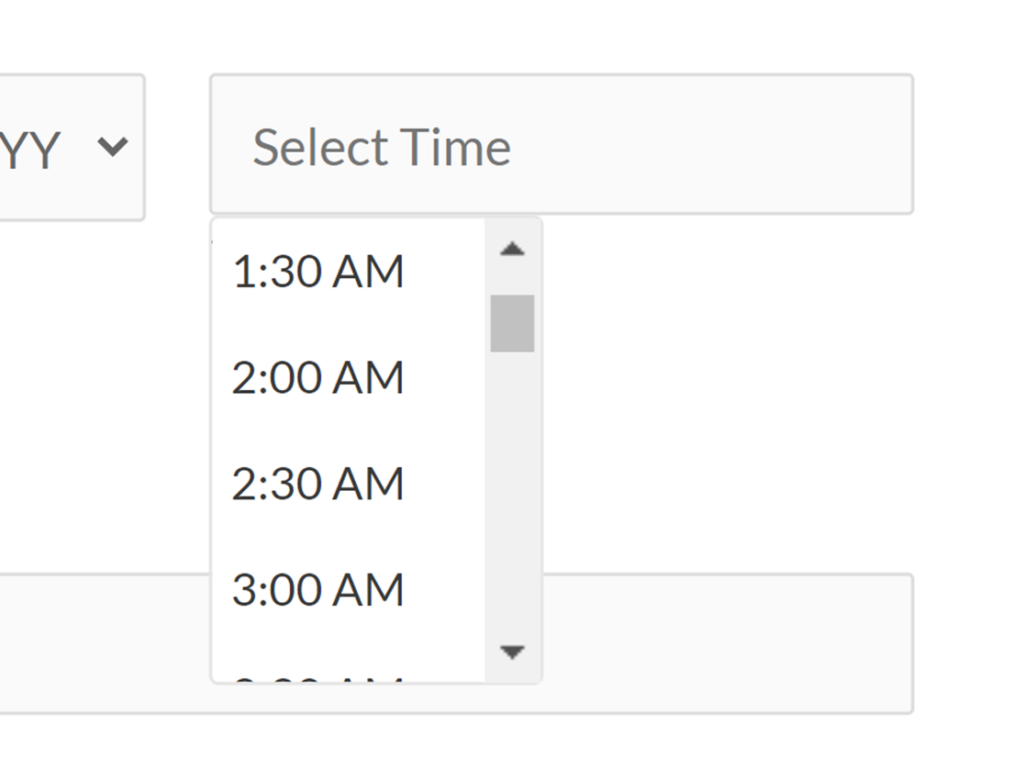Screen dimensions: 1024x781
Task: Click the chevron on the YY dropdown
Action: 113,147
